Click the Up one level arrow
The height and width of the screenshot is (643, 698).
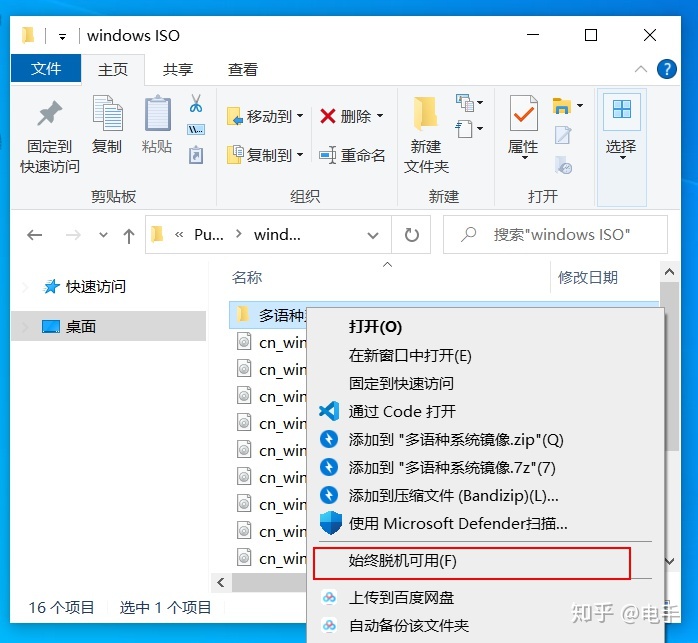129,236
